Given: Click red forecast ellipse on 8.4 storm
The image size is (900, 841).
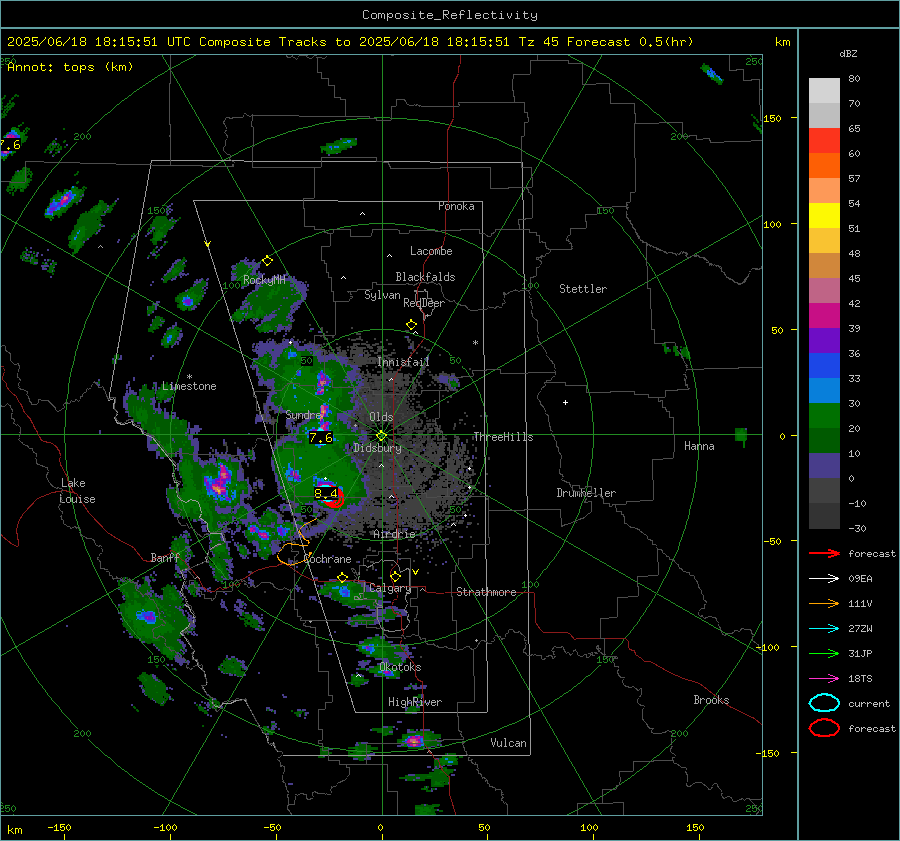Looking at the screenshot, I should (x=334, y=497).
